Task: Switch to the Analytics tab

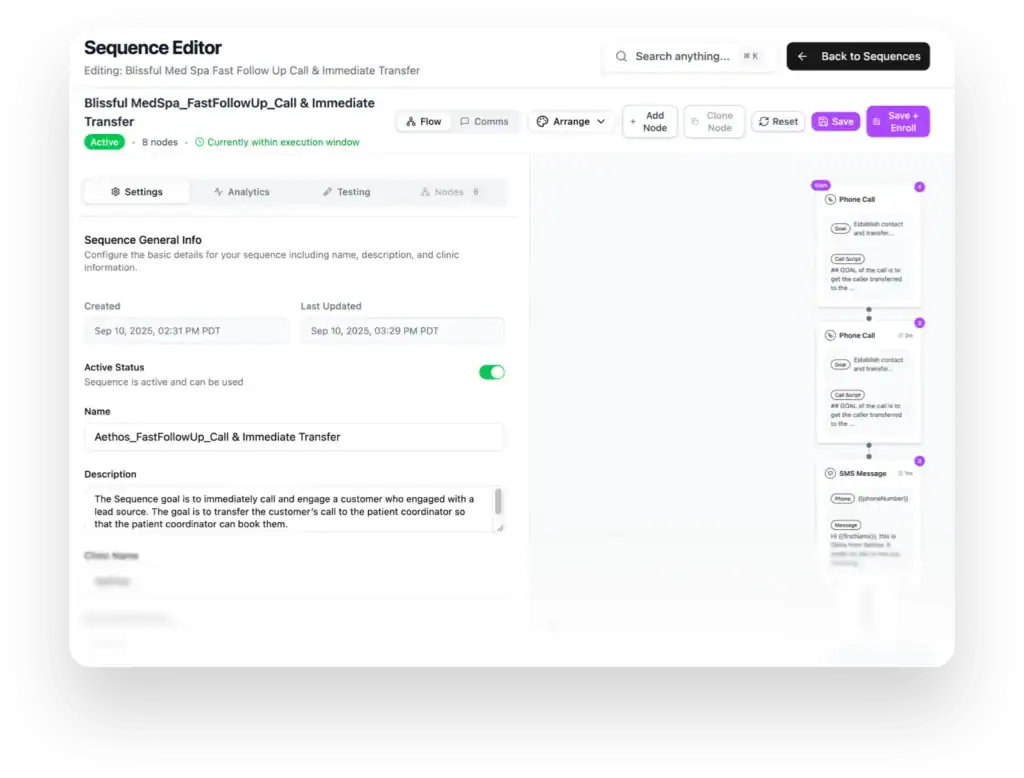Action: tap(242, 192)
